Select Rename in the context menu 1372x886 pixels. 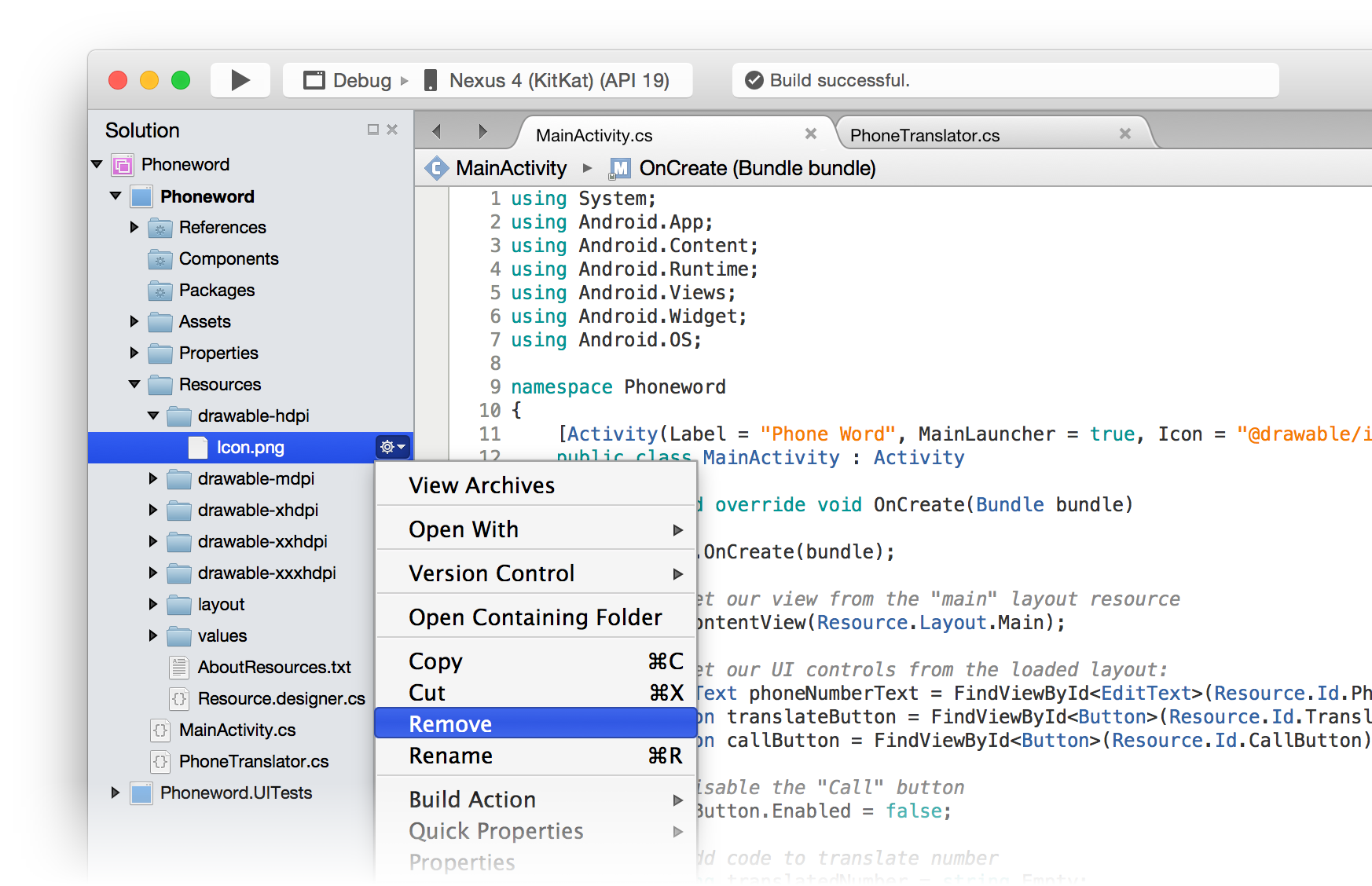(x=450, y=756)
